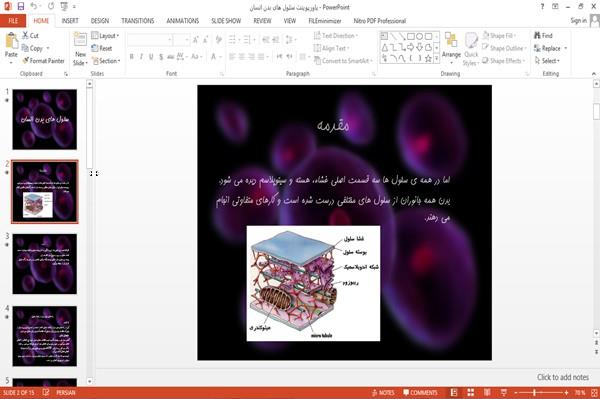The height and width of the screenshot is (399, 600).
Task: Click the New Slide icon
Action: click(x=80, y=40)
